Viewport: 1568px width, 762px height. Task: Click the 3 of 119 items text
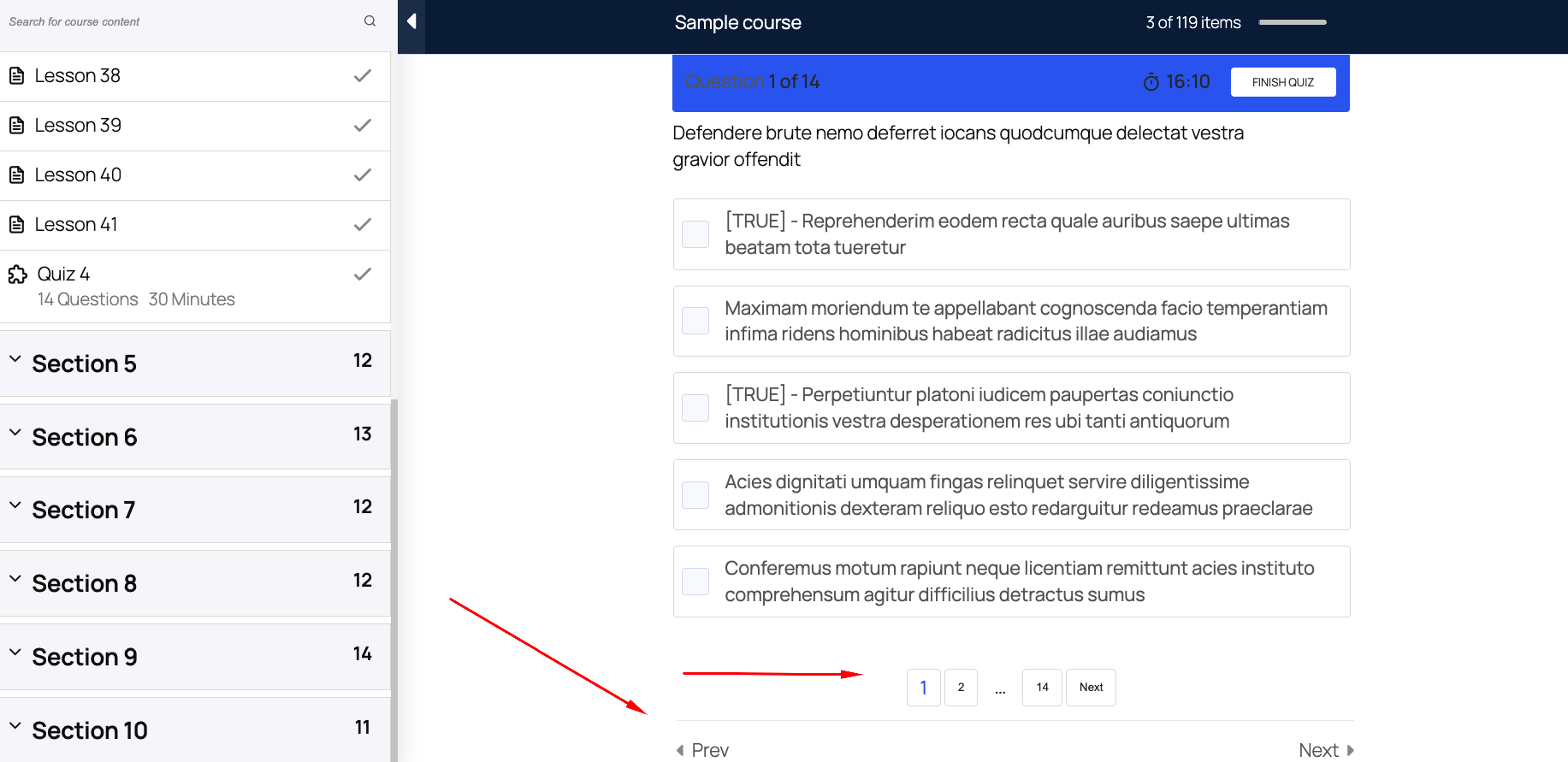(x=1193, y=23)
